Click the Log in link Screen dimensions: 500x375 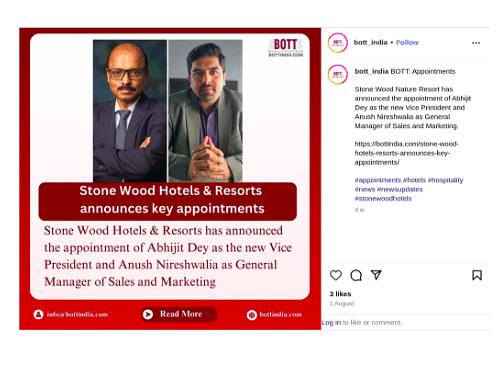coord(331,323)
